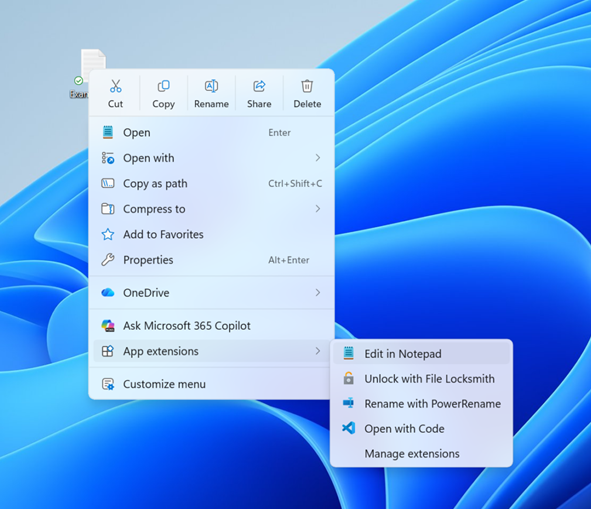Screen dimensions: 591x509
Task: Click the Visual Studio Code icon
Action: [x=349, y=428]
